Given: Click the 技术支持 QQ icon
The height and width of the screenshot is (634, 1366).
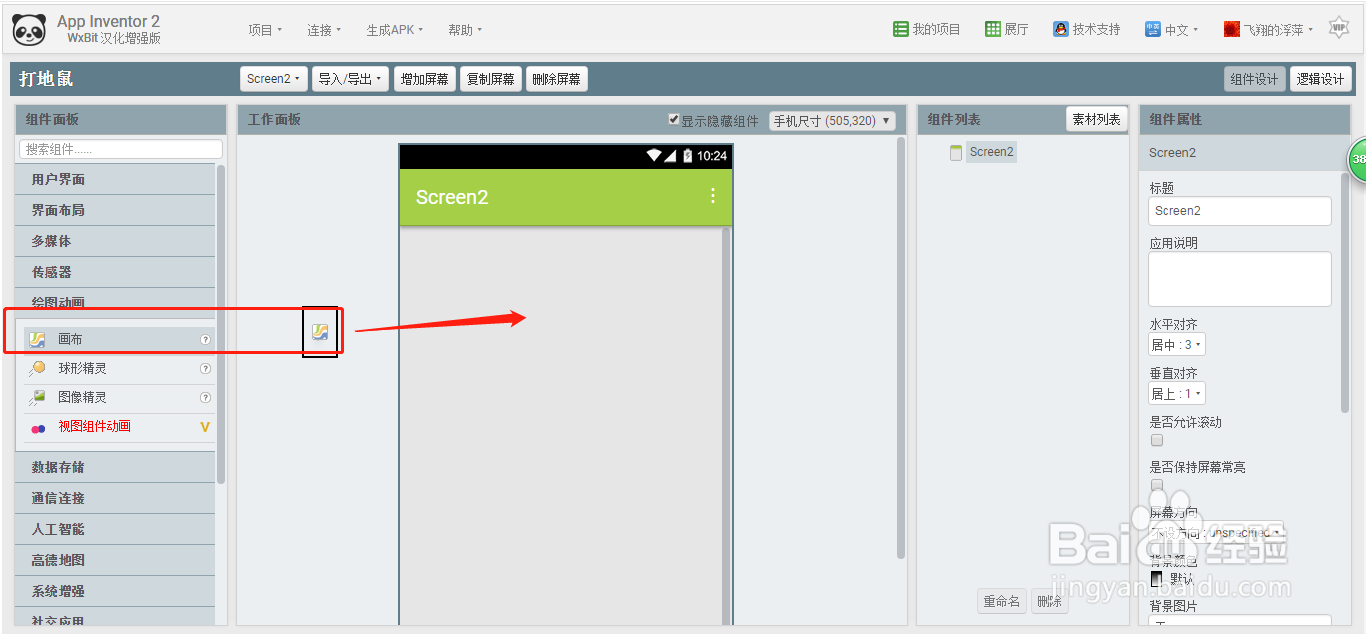Looking at the screenshot, I should (1061, 29).
